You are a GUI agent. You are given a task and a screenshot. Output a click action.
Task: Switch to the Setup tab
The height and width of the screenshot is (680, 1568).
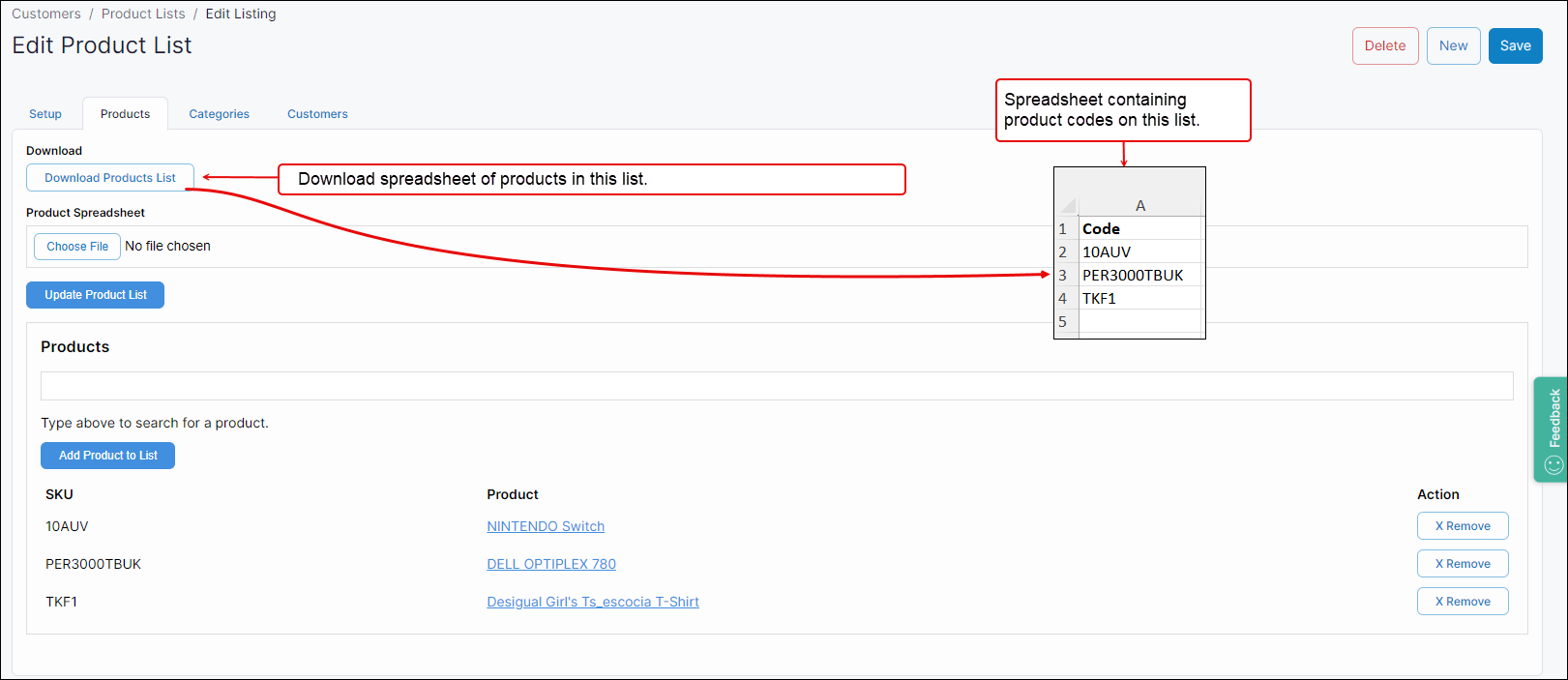tap(45, 114)
